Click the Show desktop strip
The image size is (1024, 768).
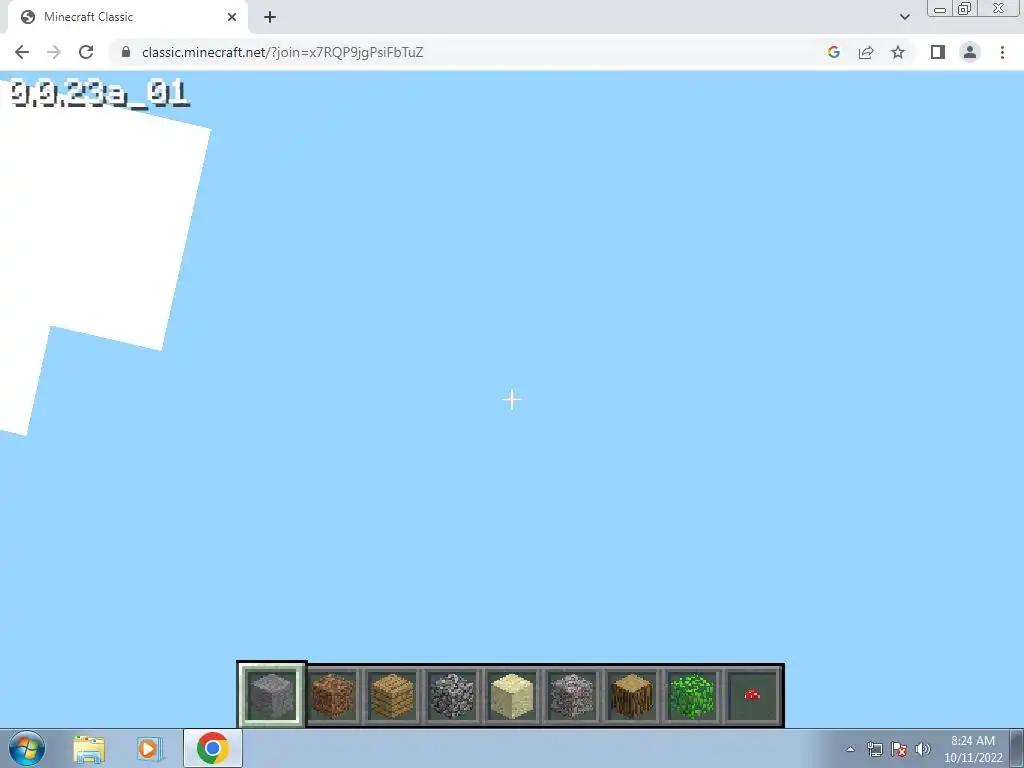[x=1017, y=748]
